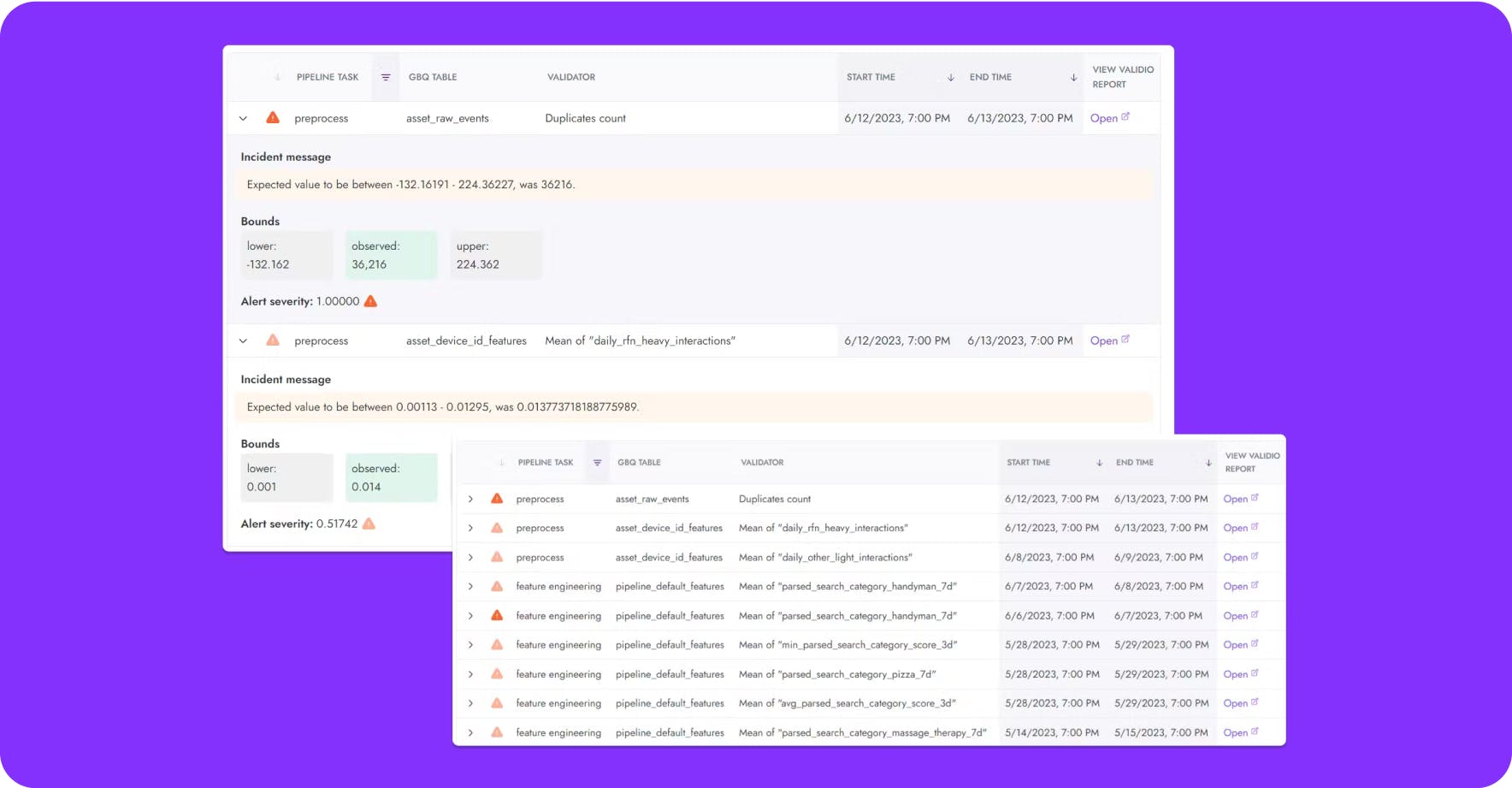1512x788 pixels.
Task: Click the warning icon for avg_parsed_search_category_score_3d row
Action: pos(497,702)
